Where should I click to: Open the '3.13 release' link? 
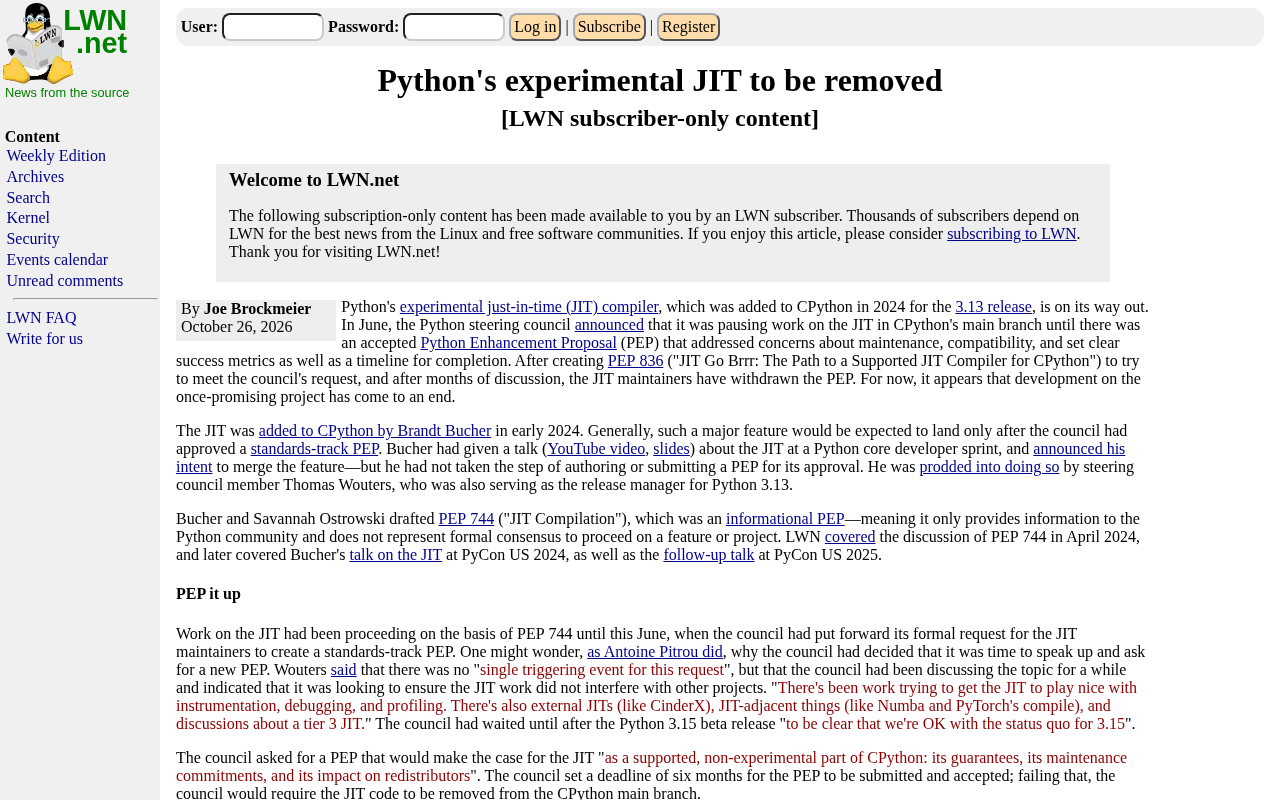993,307
